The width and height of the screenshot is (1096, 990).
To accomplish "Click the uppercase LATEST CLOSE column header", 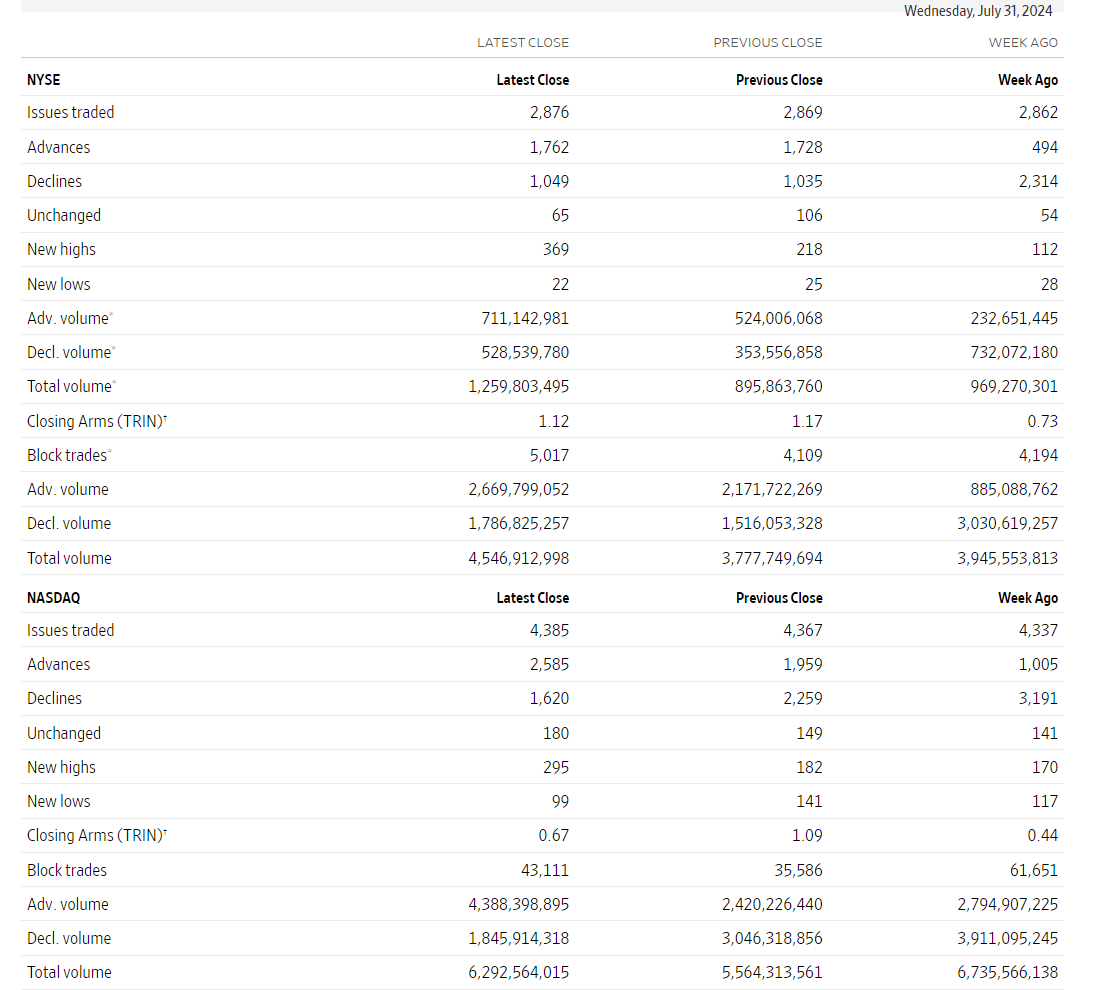I will tap(523, 43).
